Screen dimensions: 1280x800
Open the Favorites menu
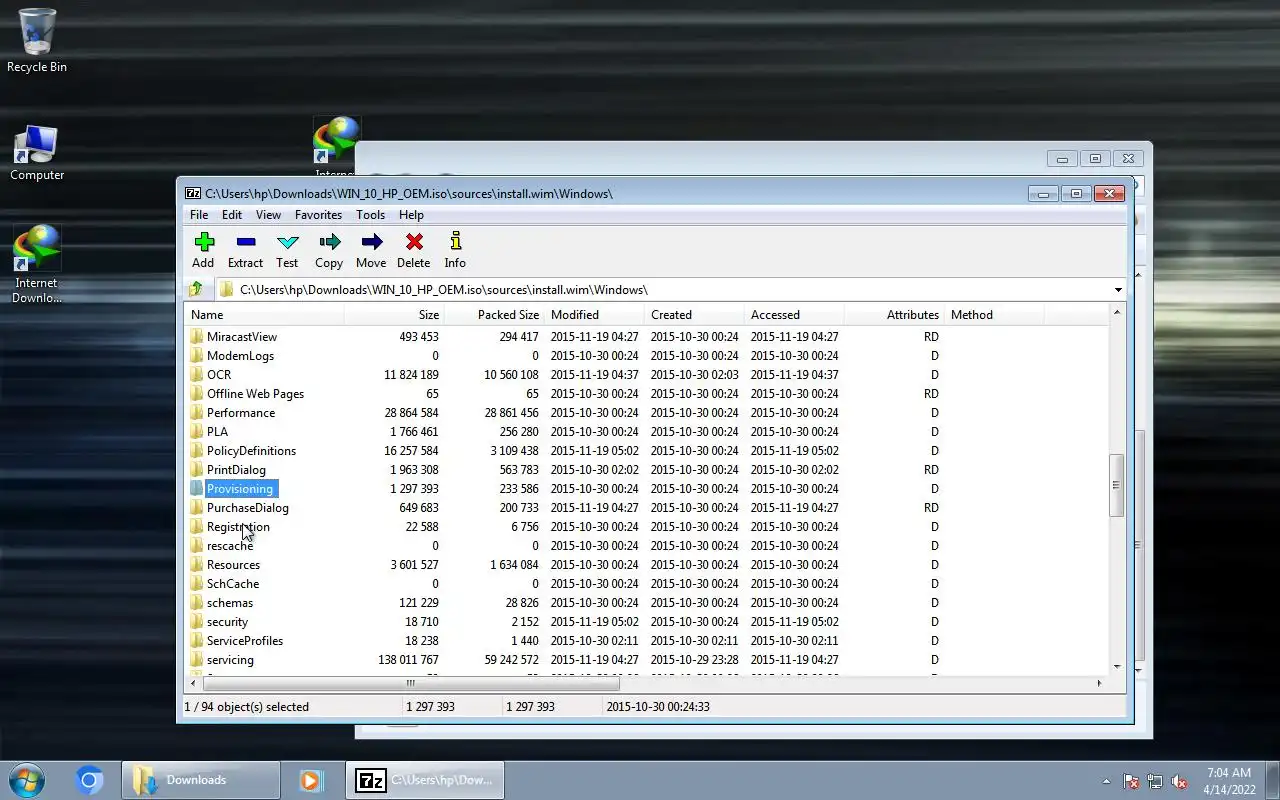coord(318,215)
